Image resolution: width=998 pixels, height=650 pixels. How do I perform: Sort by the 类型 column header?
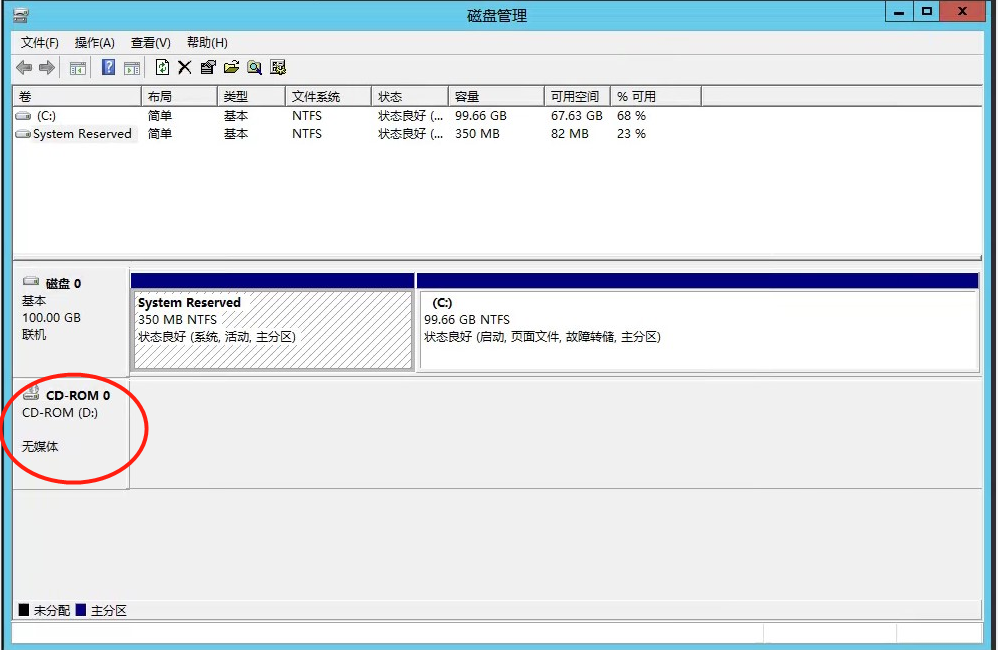251,97
